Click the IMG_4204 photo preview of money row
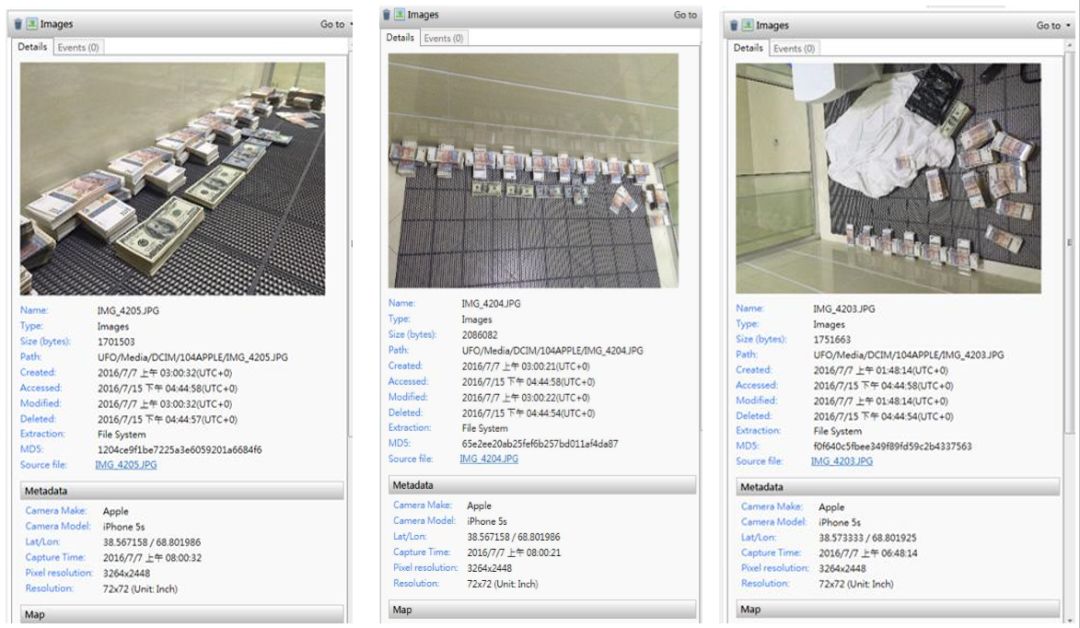This screenshot has width=1080, height=628. (x=533, y=171)
